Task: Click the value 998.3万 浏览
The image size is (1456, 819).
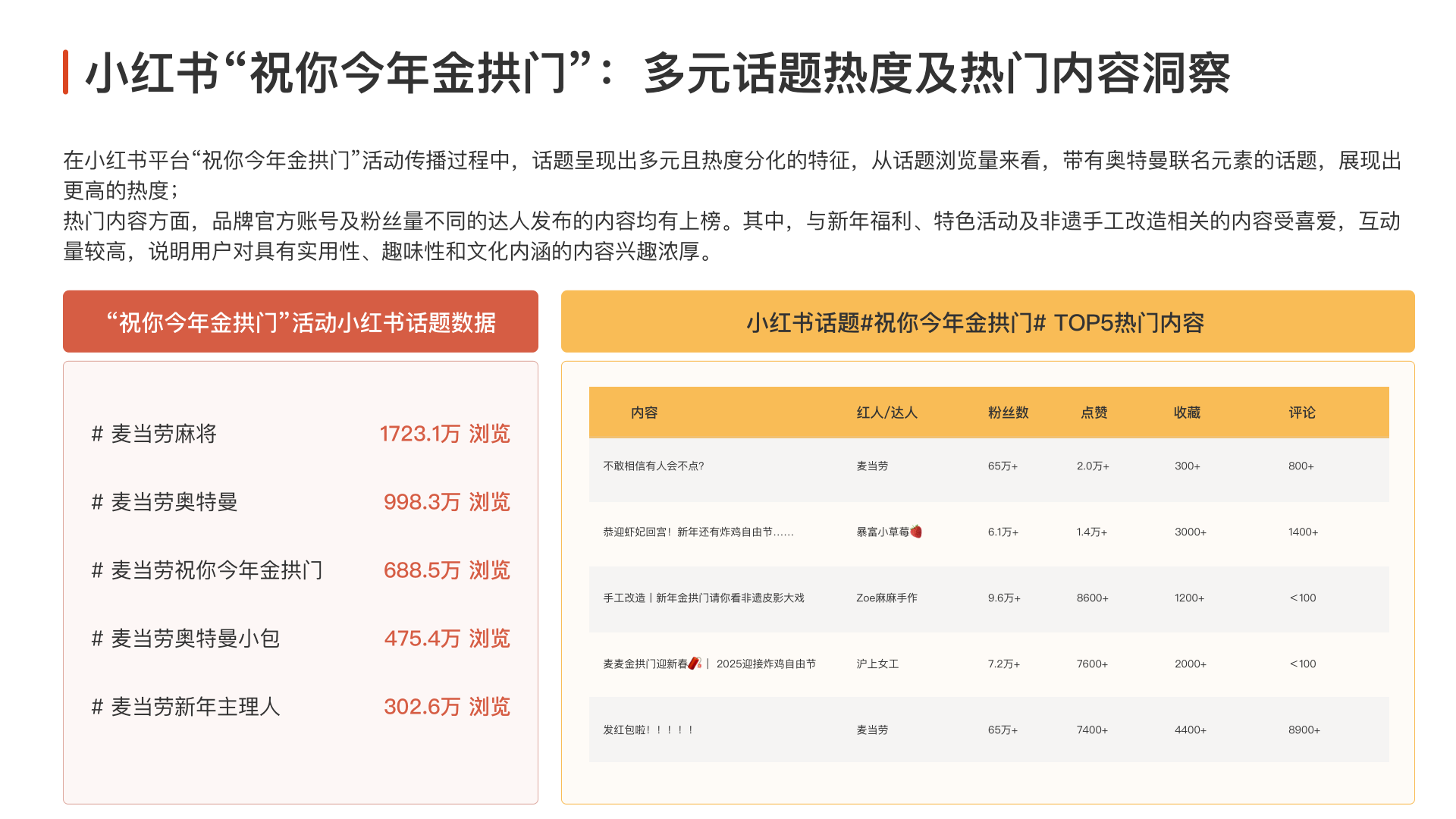Action: click(447, 502)
